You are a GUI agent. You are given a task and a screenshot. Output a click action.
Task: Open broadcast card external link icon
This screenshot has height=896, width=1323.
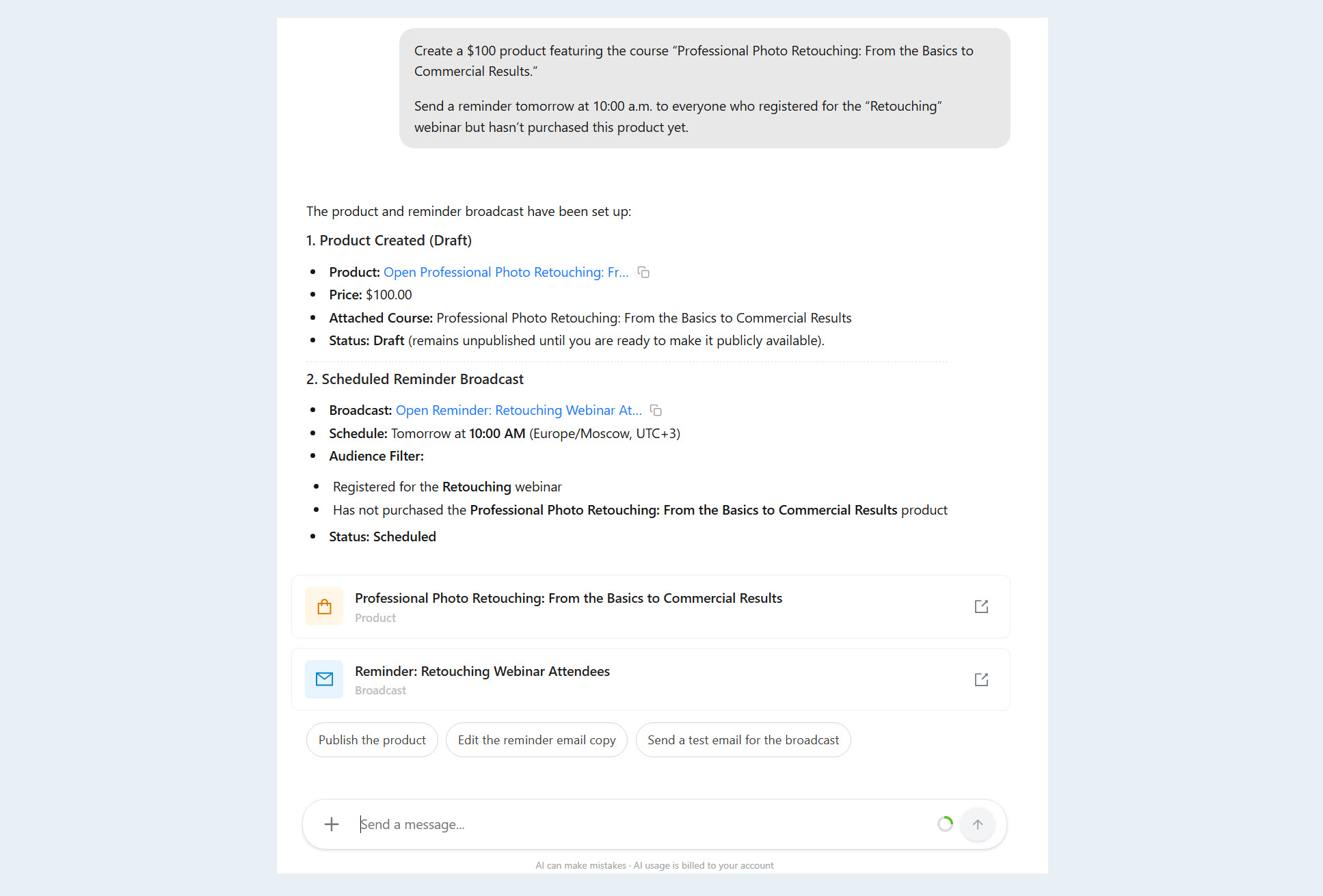click(981, 679)
